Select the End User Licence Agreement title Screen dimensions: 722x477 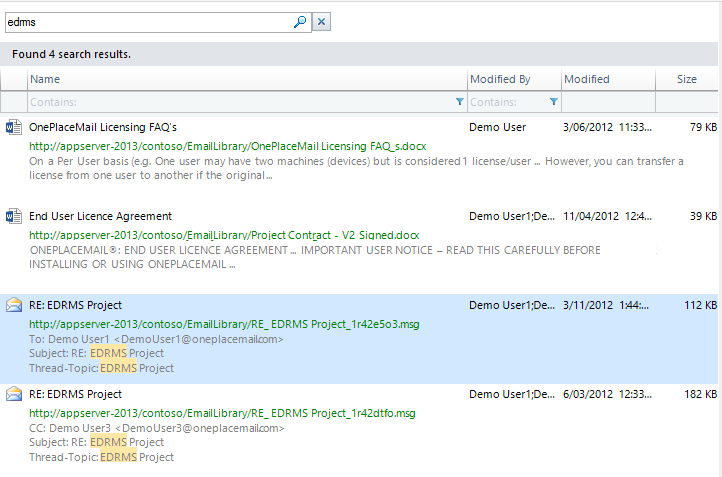(100, 216)
